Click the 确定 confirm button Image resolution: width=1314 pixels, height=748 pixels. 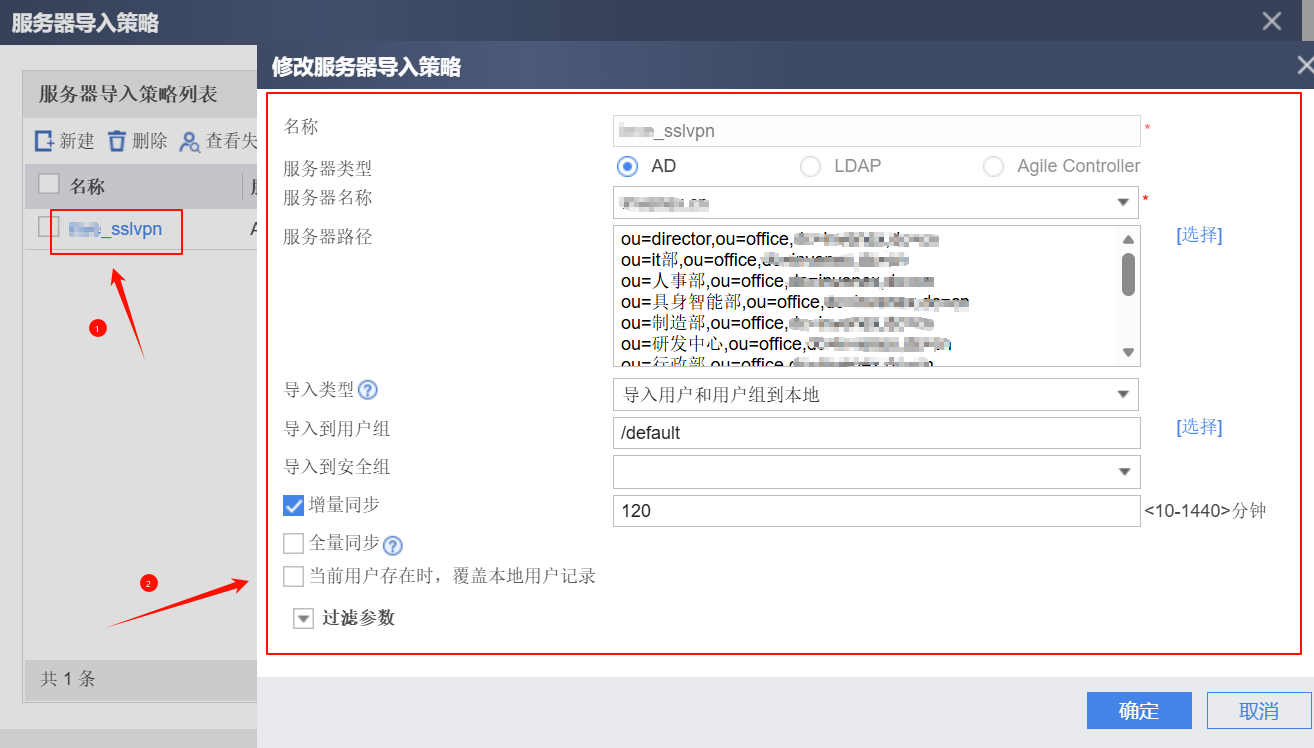(x=1139, y=711)
